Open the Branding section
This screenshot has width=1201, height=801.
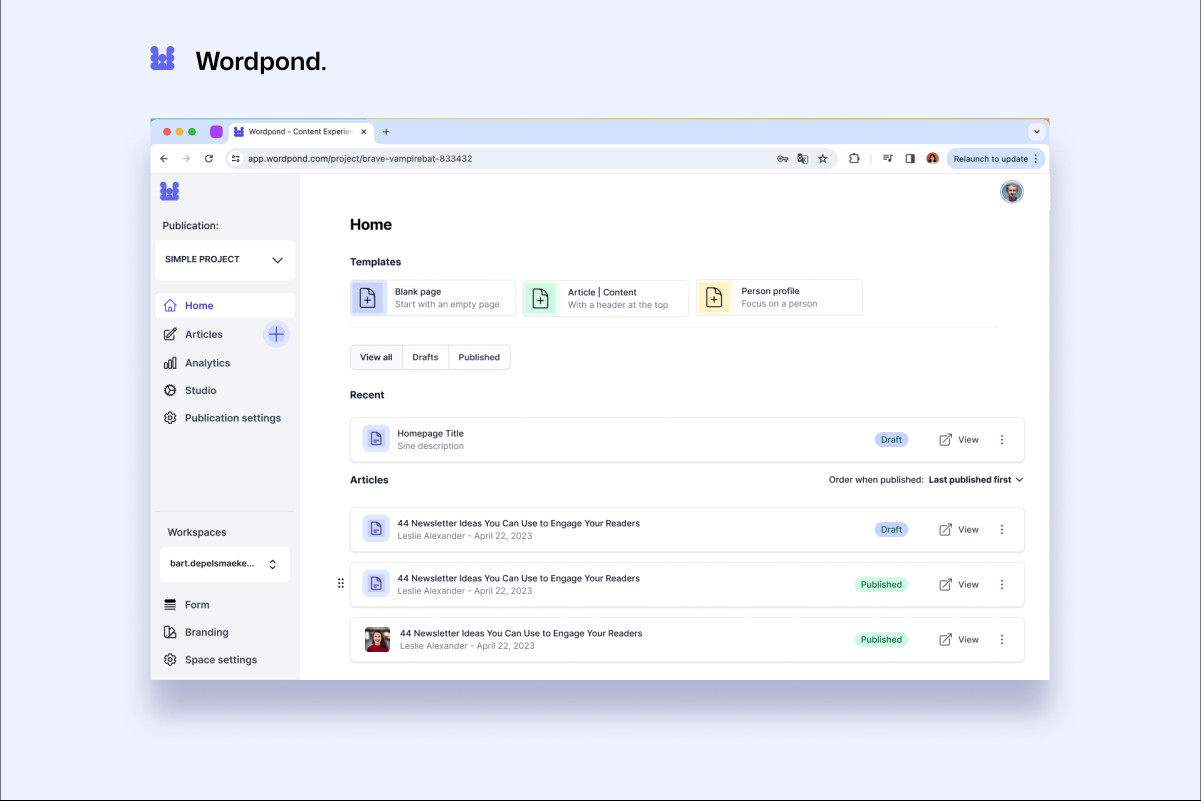206,632
